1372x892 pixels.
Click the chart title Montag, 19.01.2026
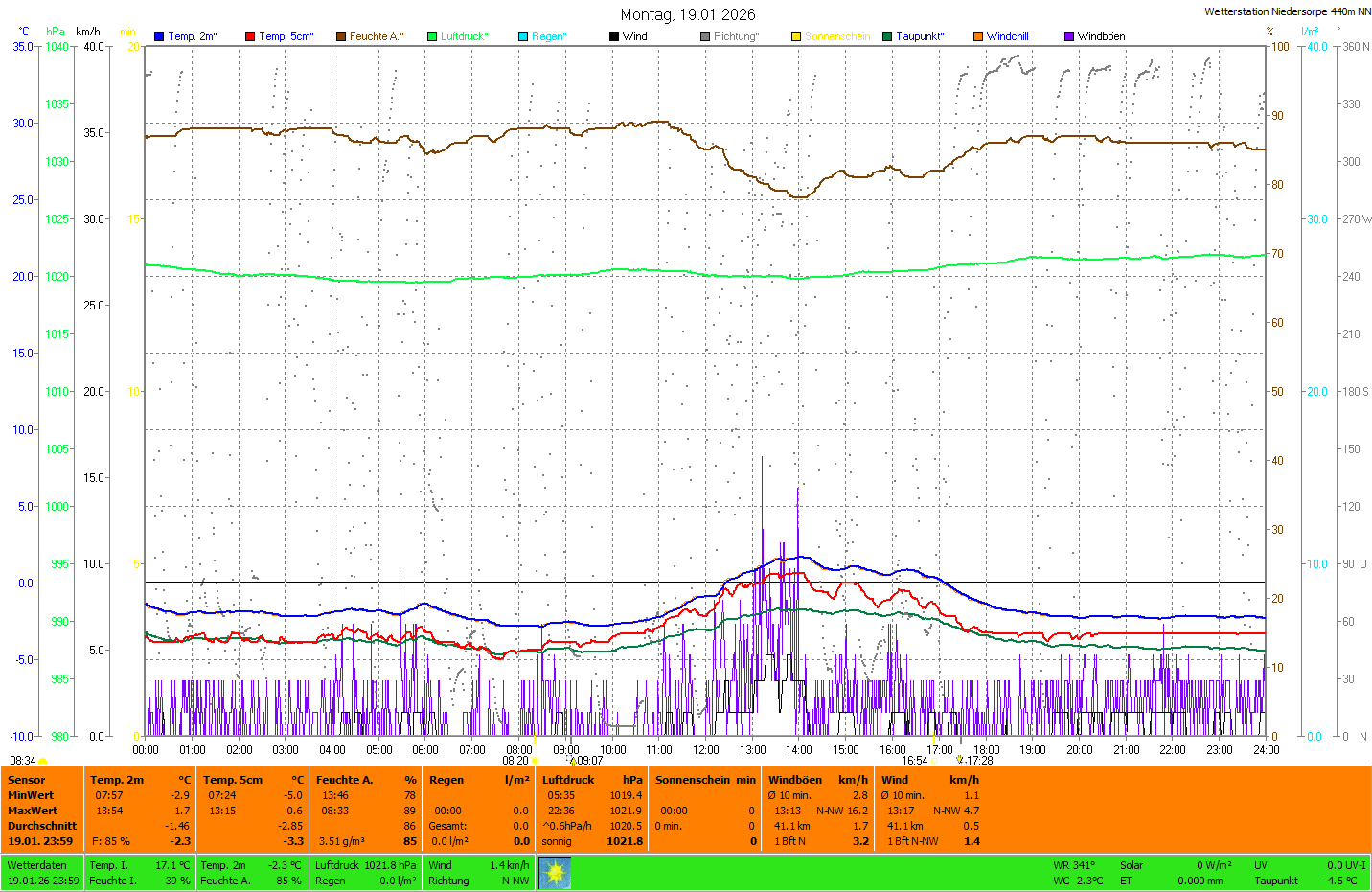687,14
